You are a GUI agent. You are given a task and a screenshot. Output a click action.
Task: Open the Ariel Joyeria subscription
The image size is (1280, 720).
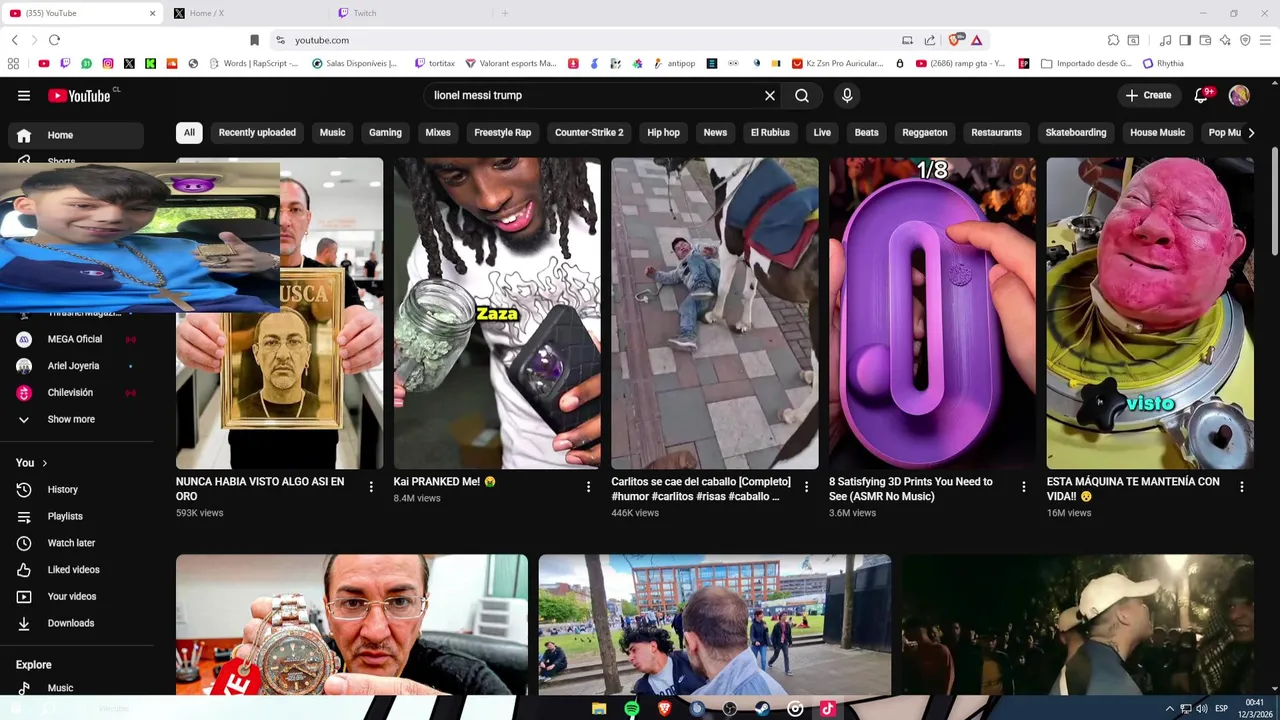tap(76, 366)
